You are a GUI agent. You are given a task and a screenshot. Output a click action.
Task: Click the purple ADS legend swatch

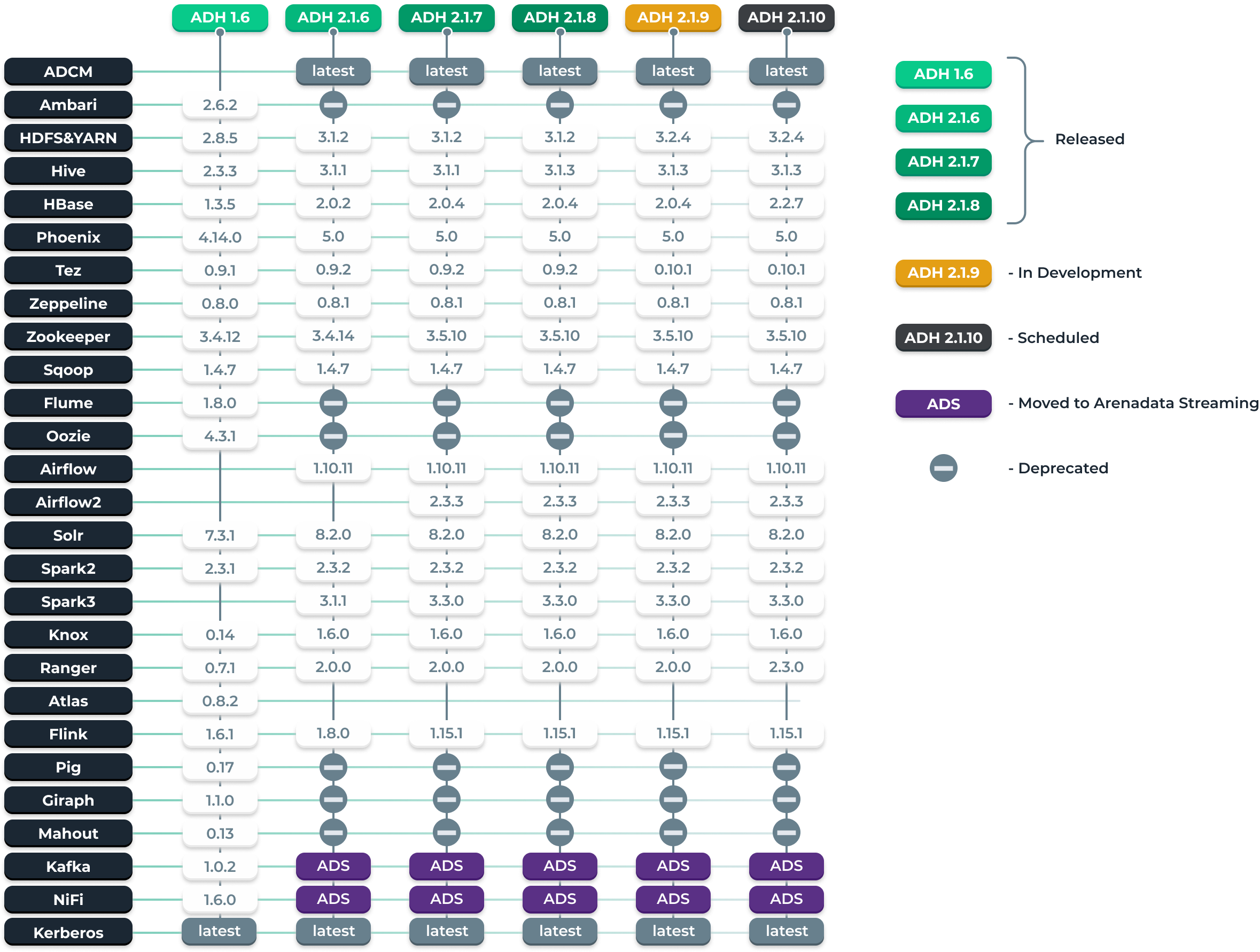tap(943, 404)
